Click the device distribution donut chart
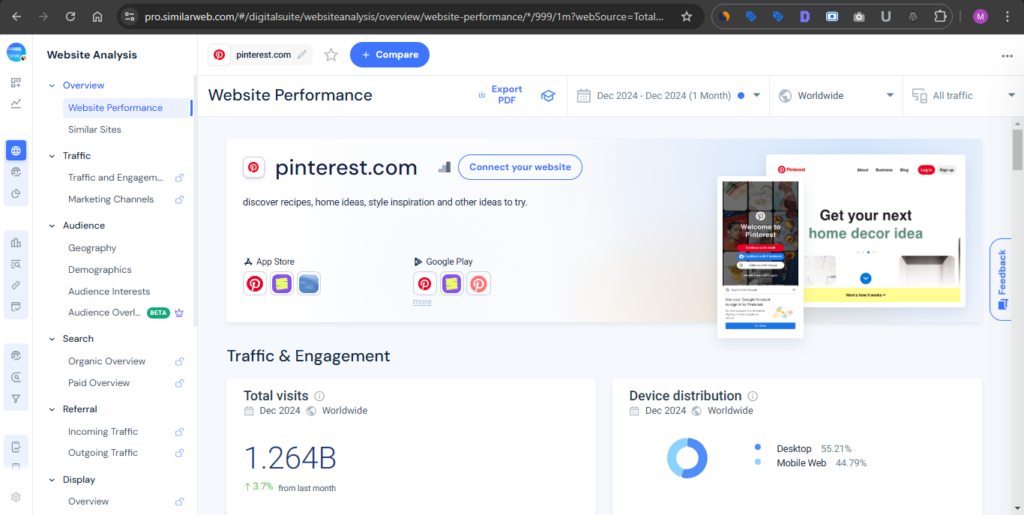This screenshot has width=1024, height=515. 687,458
